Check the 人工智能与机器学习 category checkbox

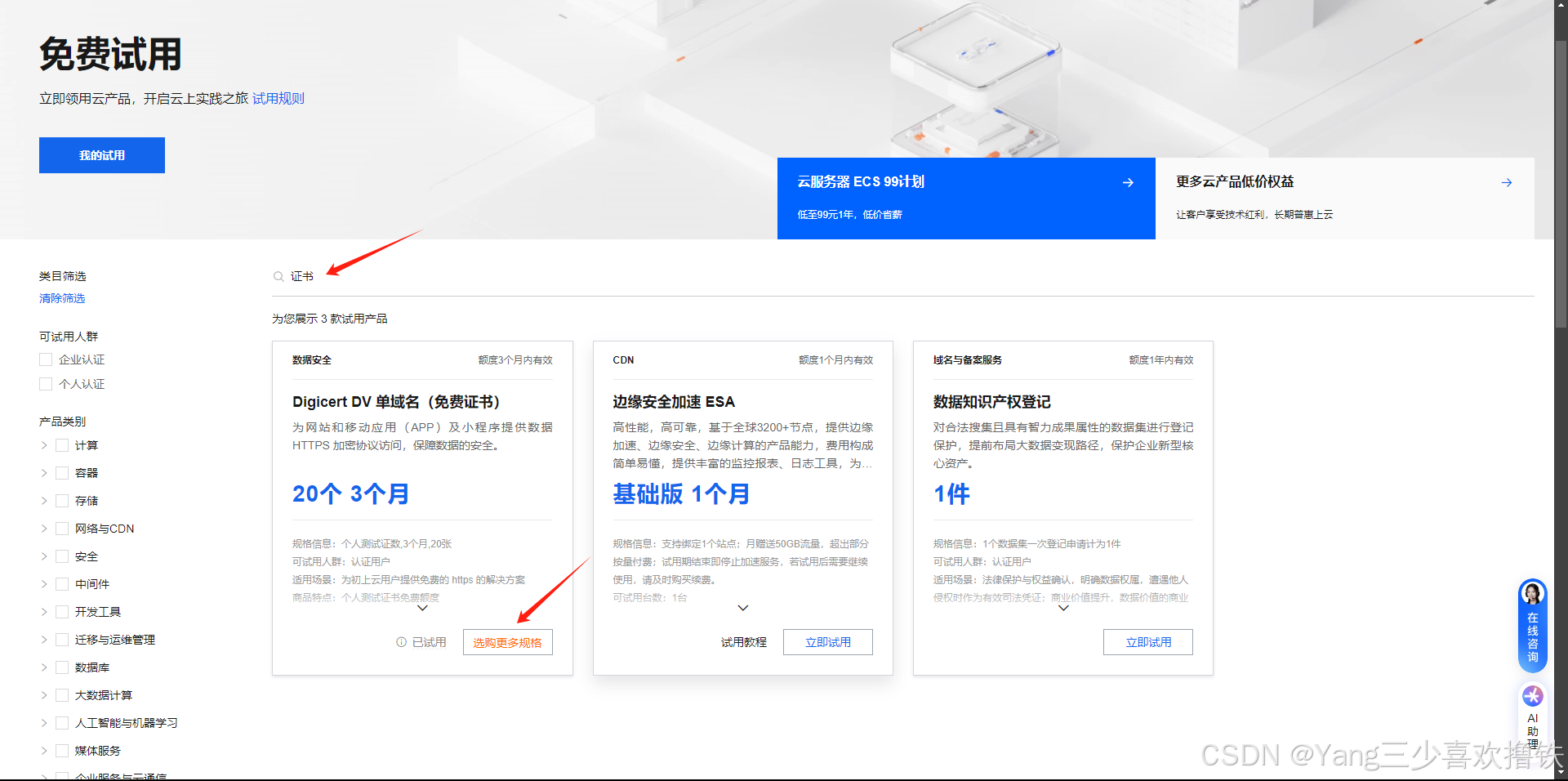pos(62,723)
